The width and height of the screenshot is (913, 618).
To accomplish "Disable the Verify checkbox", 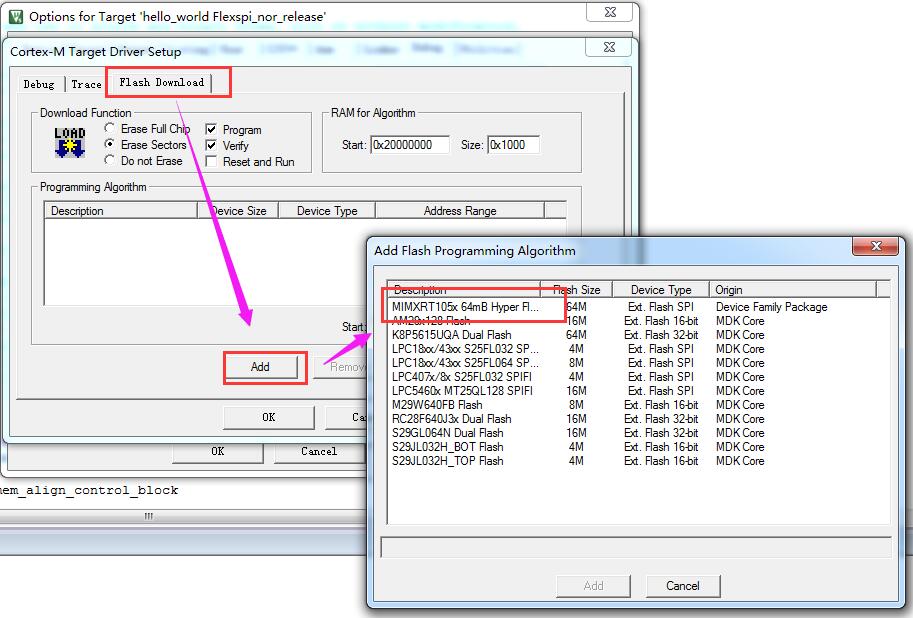I will point(211,146).
